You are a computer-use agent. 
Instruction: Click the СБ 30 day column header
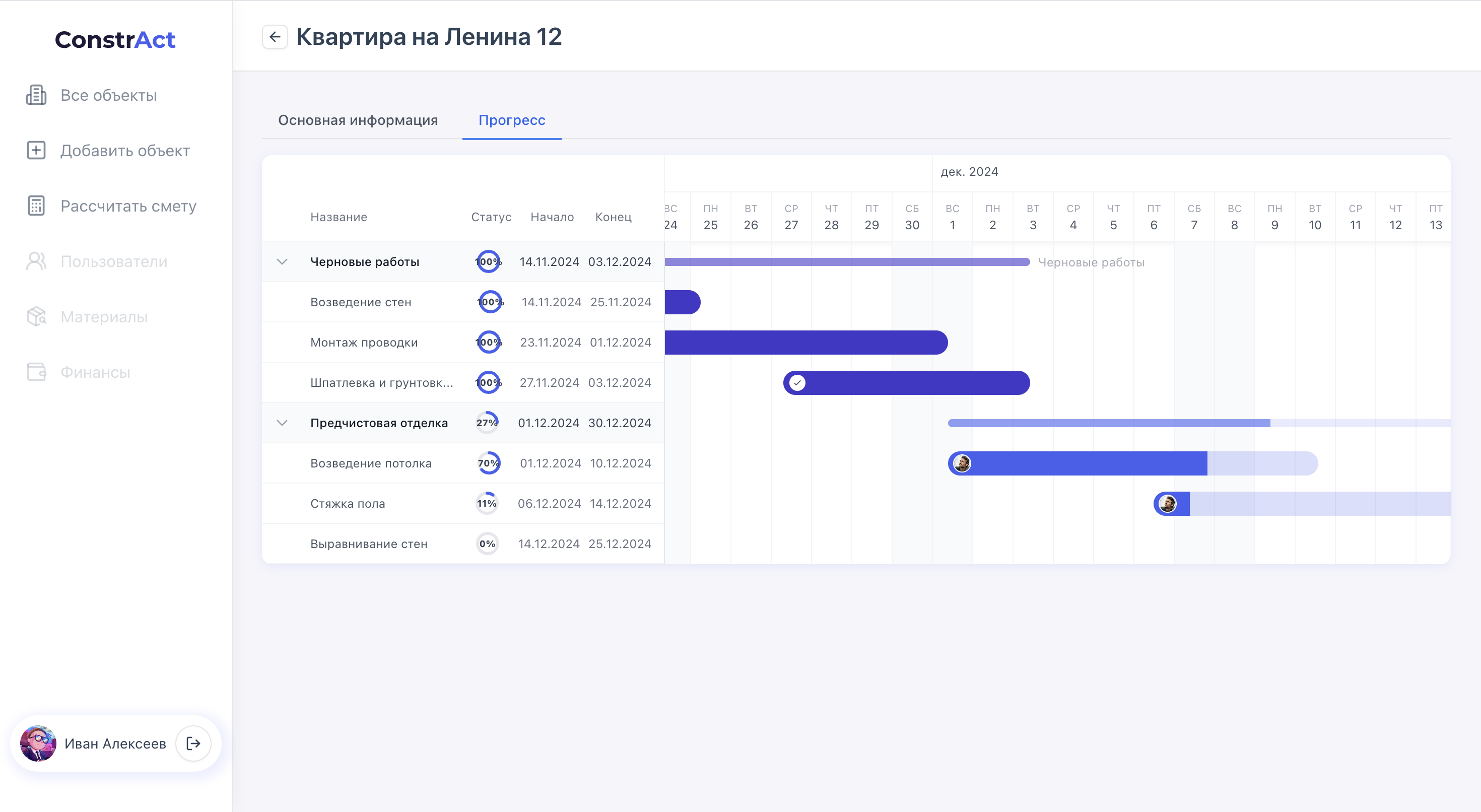[x=912, y=217]
